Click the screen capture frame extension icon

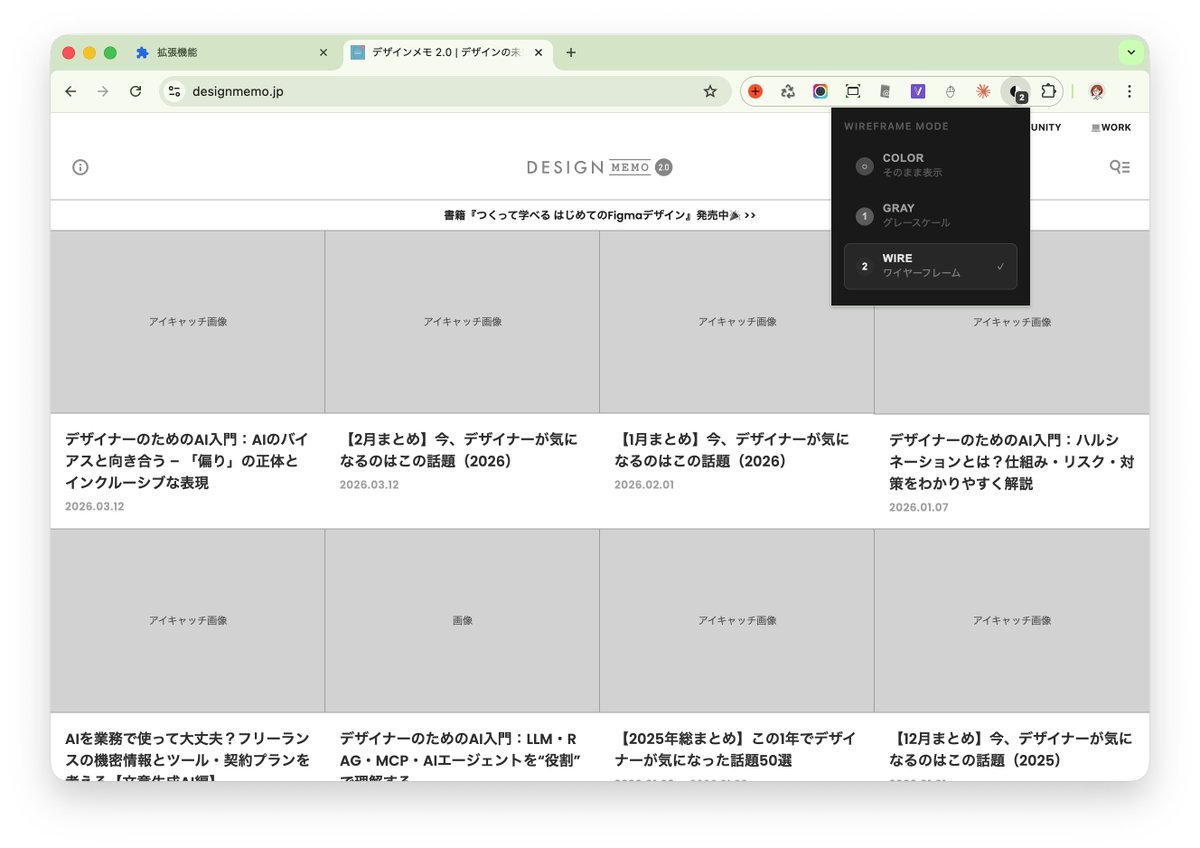coord(852,91)
